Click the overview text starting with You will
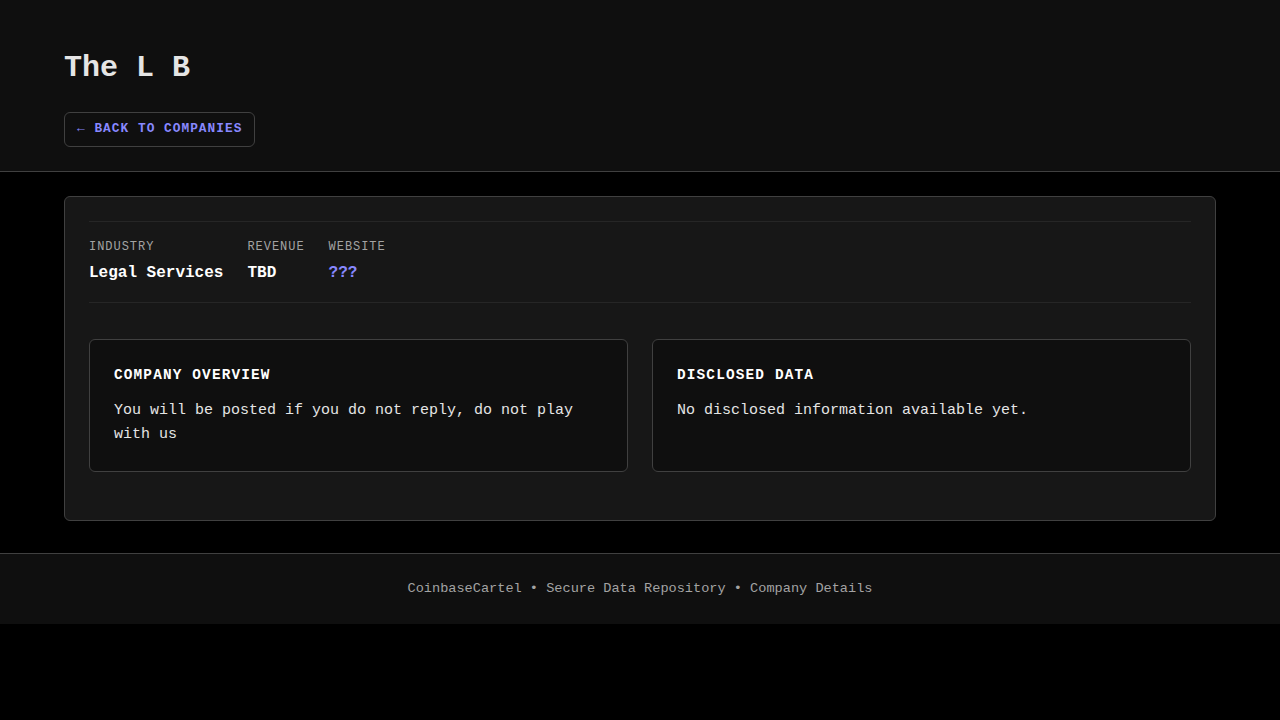 click(343, 410)
